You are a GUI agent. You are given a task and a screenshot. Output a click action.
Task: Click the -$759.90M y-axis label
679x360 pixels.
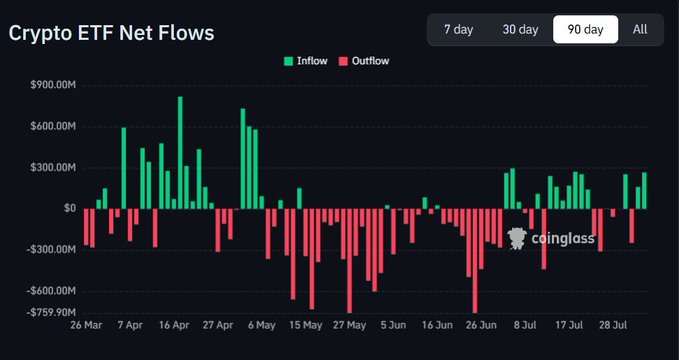coord(52,312)
